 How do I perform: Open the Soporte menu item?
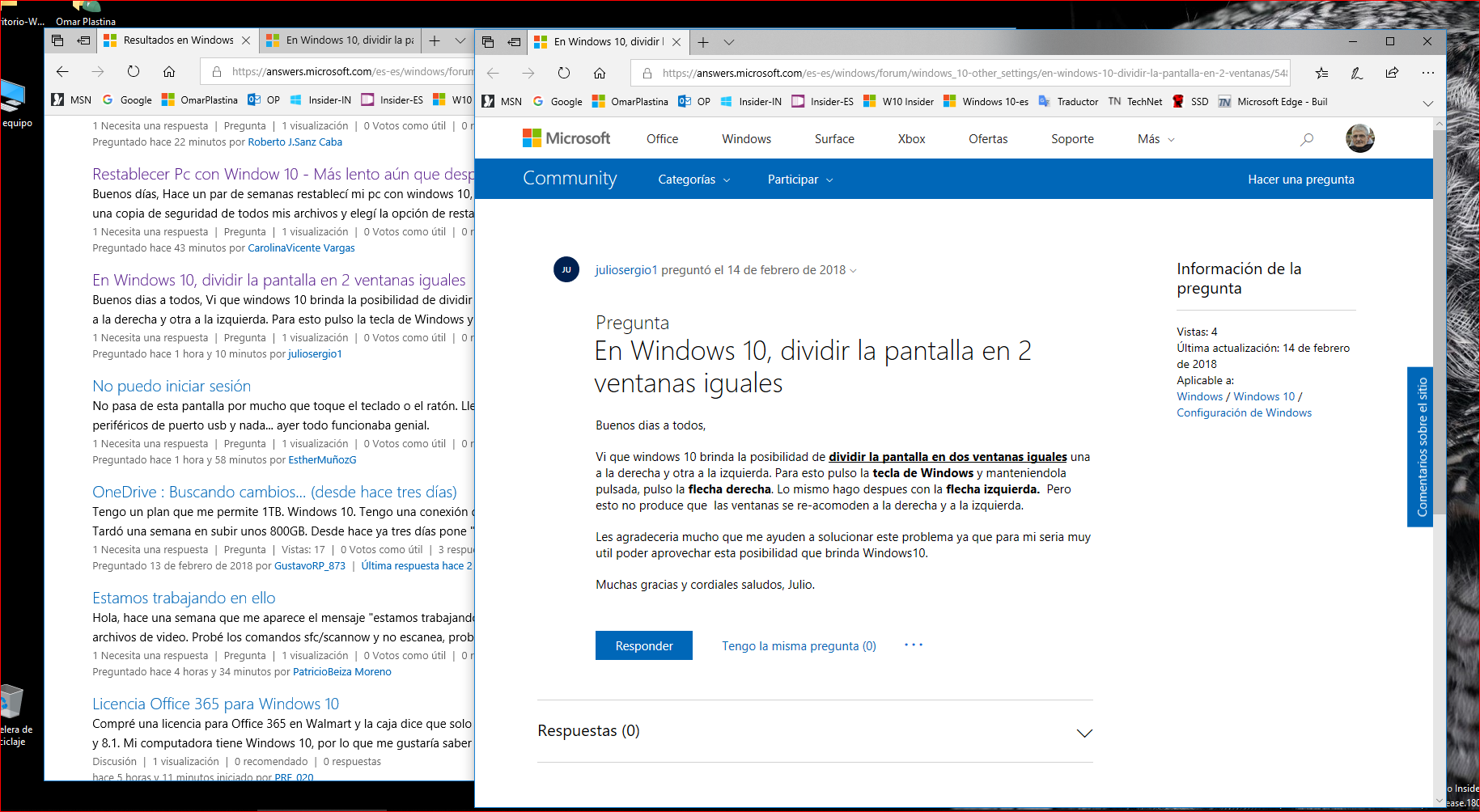click(1072, 139)
